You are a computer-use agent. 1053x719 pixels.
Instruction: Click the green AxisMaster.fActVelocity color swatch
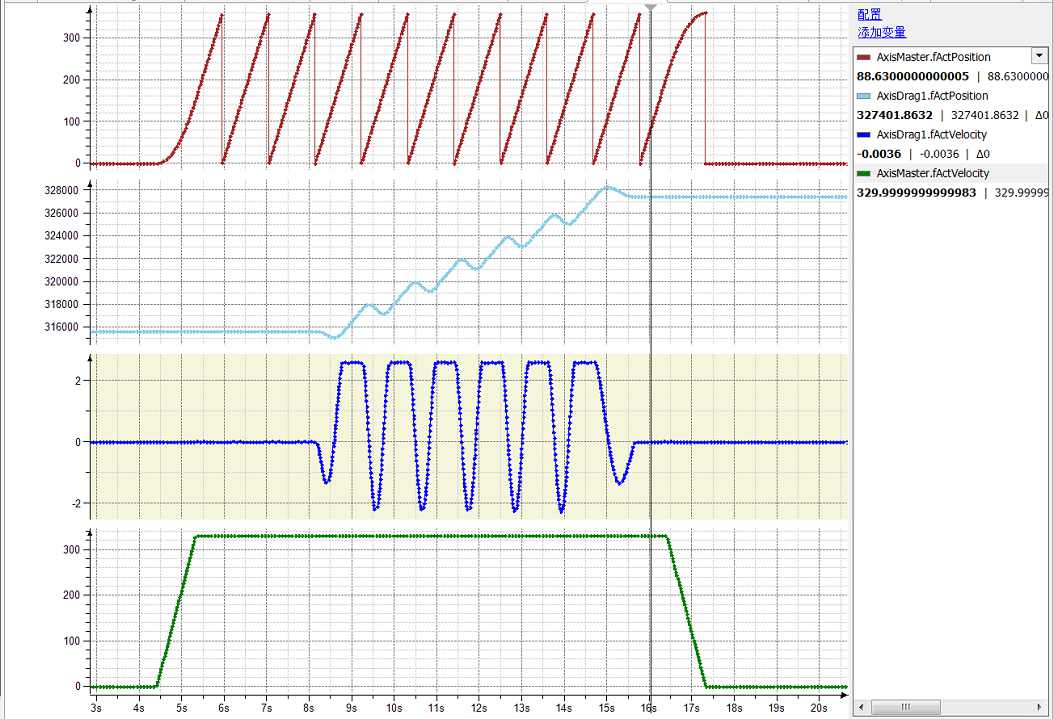tap(865, 173)
